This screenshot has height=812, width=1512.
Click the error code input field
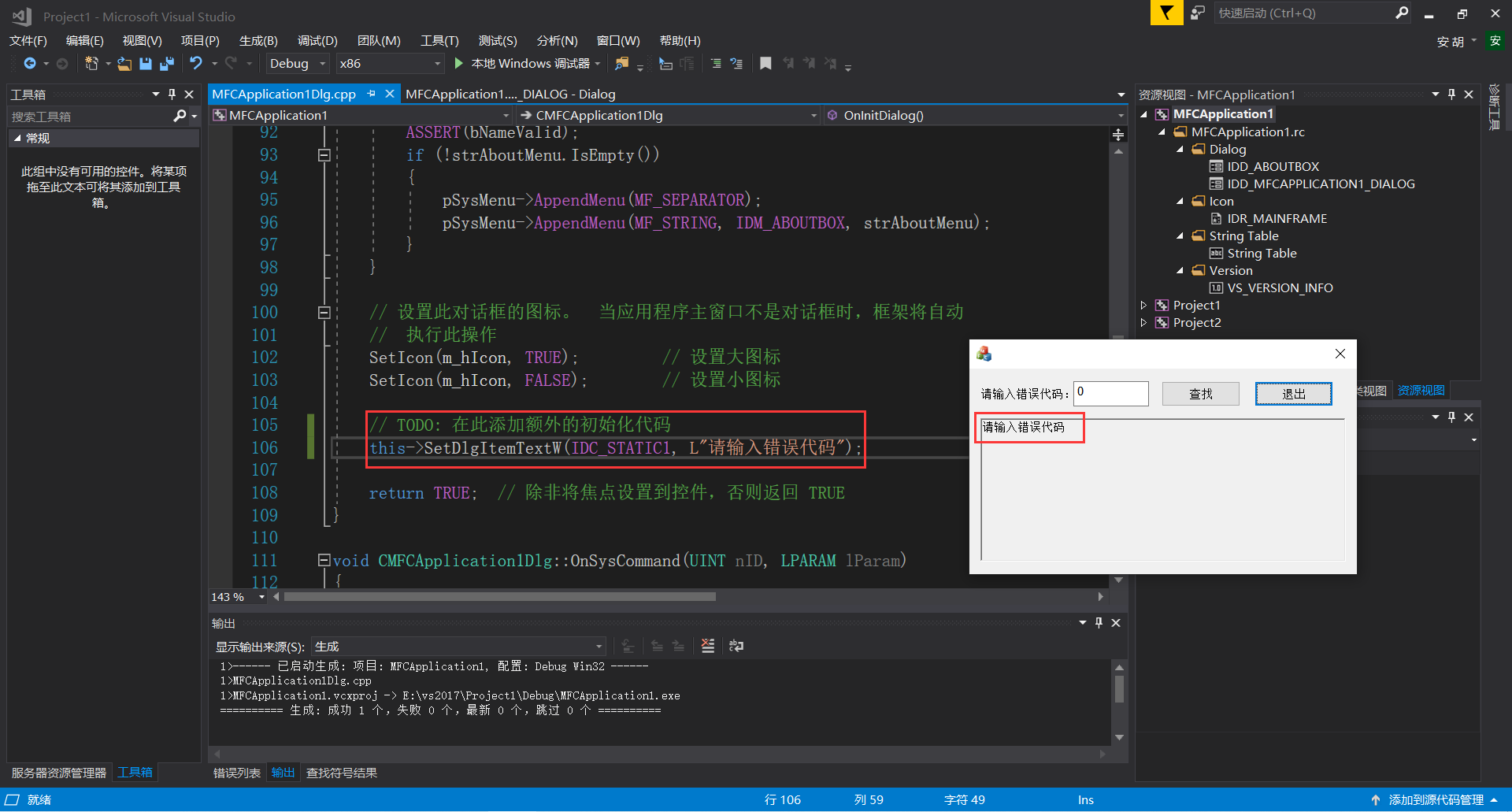click(x=1111, y=393)
